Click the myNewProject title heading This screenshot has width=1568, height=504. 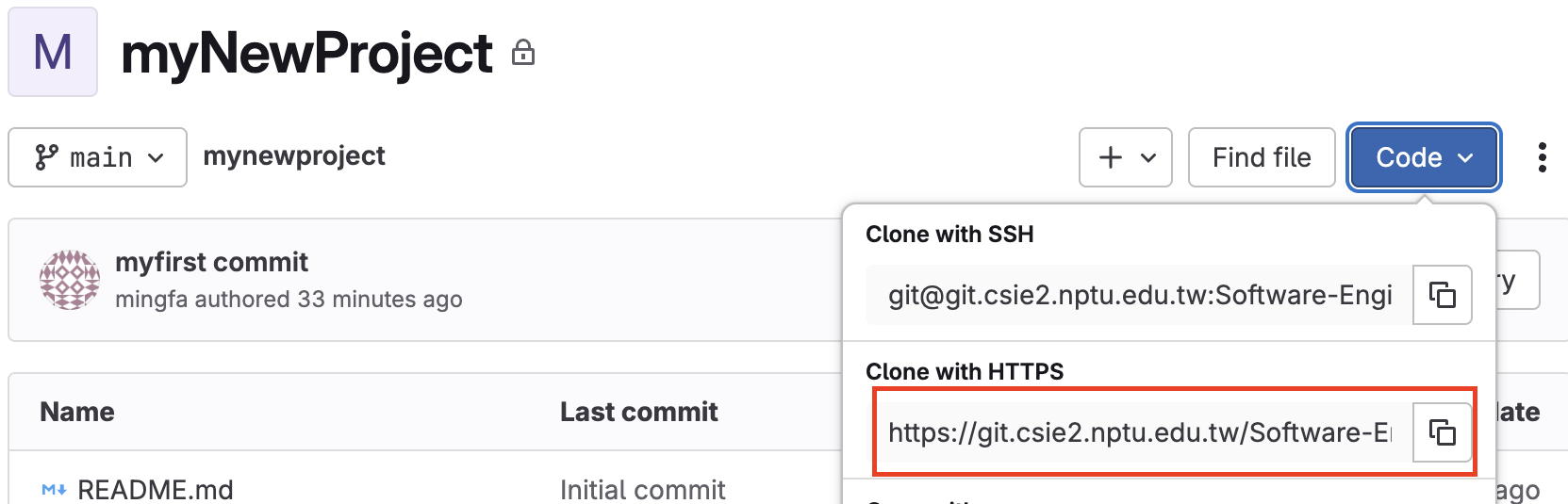[x=306, y=54]
